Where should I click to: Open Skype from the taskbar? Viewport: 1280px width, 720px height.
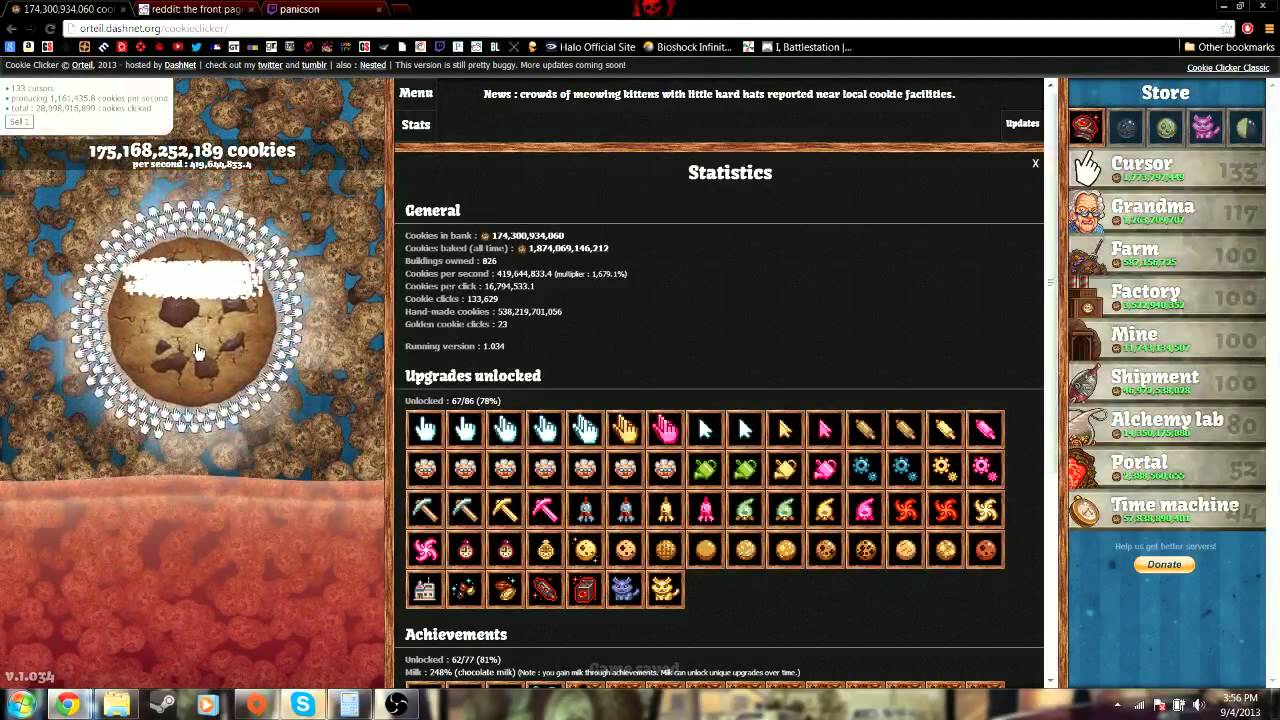pyautogui.click(x=302, y=705)
